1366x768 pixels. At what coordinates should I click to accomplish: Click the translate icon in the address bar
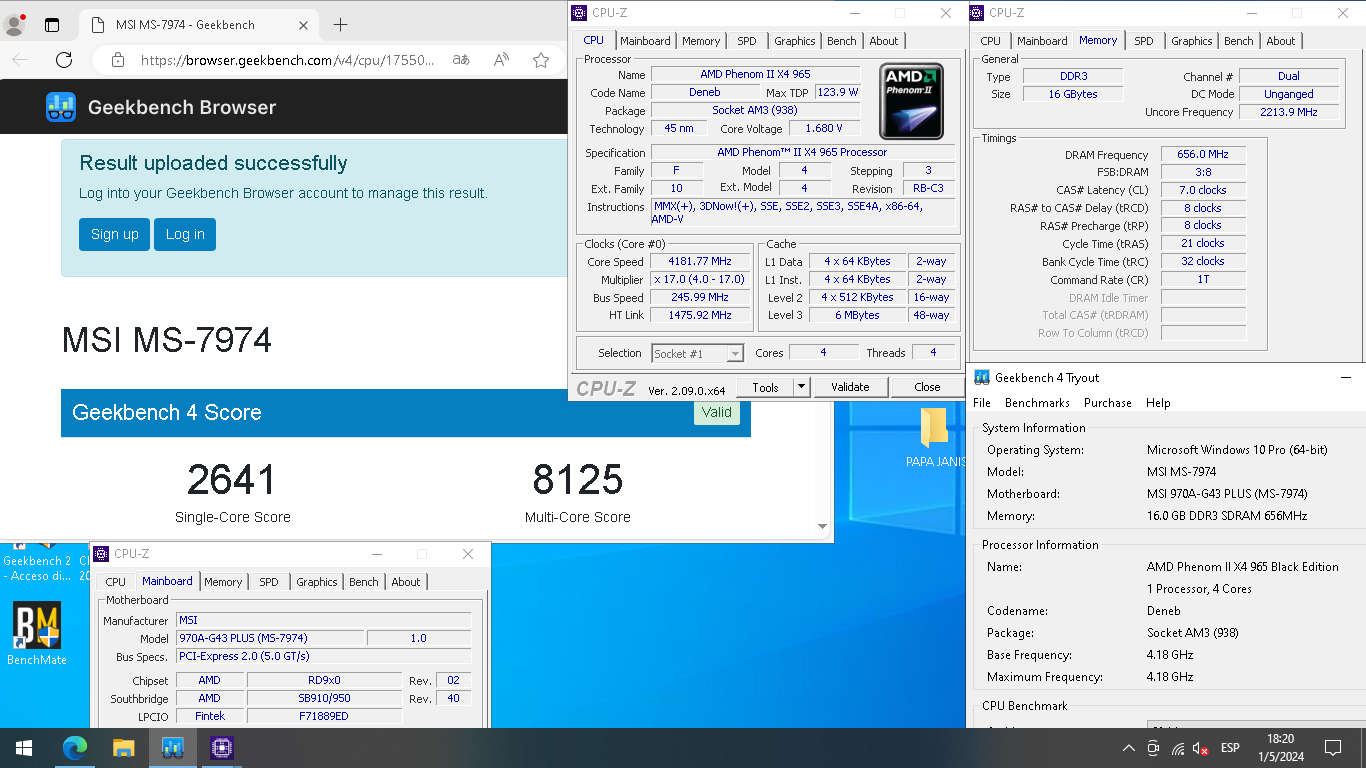[461, 60]
